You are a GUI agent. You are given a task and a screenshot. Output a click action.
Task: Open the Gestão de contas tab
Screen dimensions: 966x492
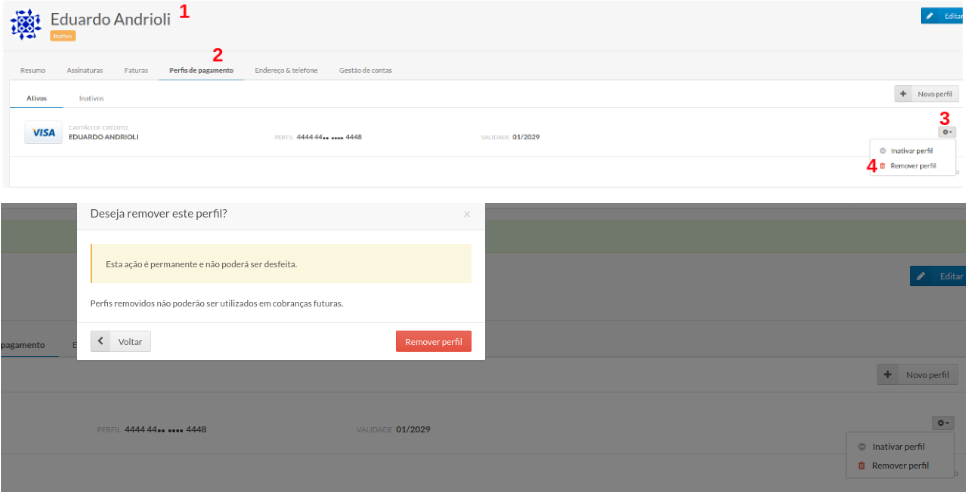click(x=365, y=71)
